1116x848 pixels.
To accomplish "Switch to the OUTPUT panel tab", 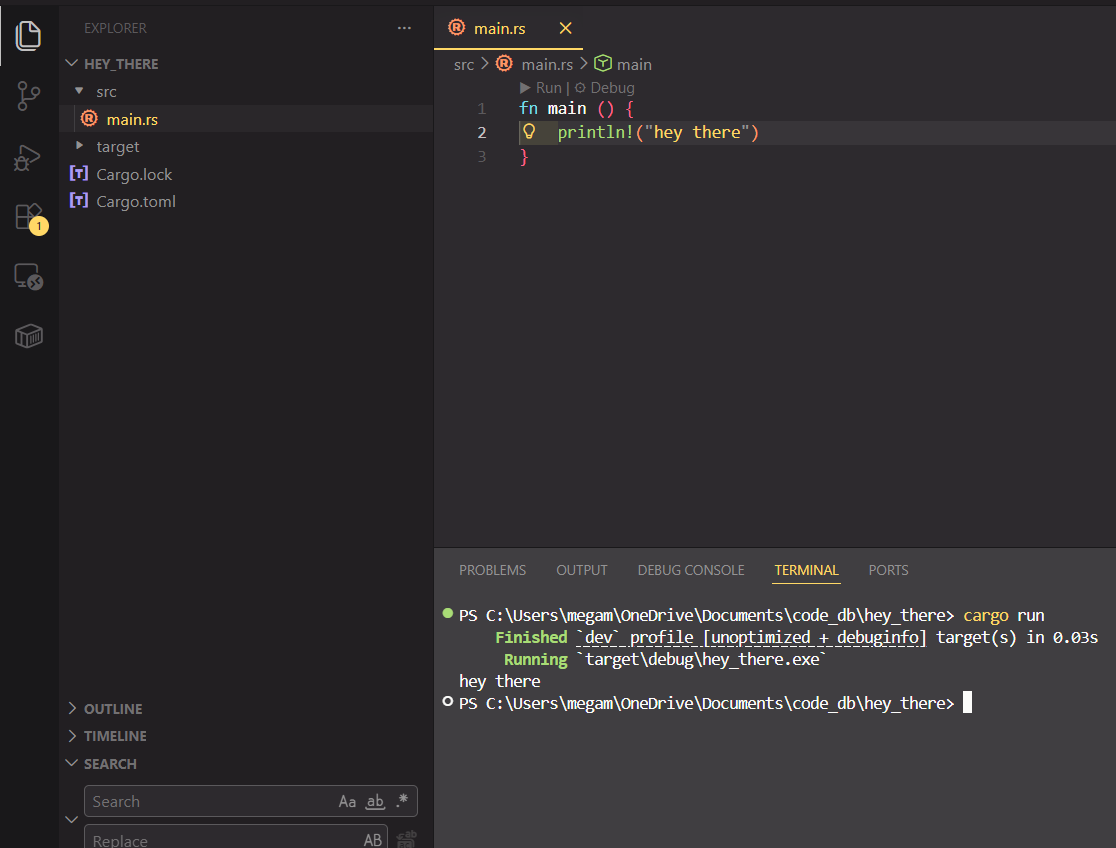I will coord(581,570).
